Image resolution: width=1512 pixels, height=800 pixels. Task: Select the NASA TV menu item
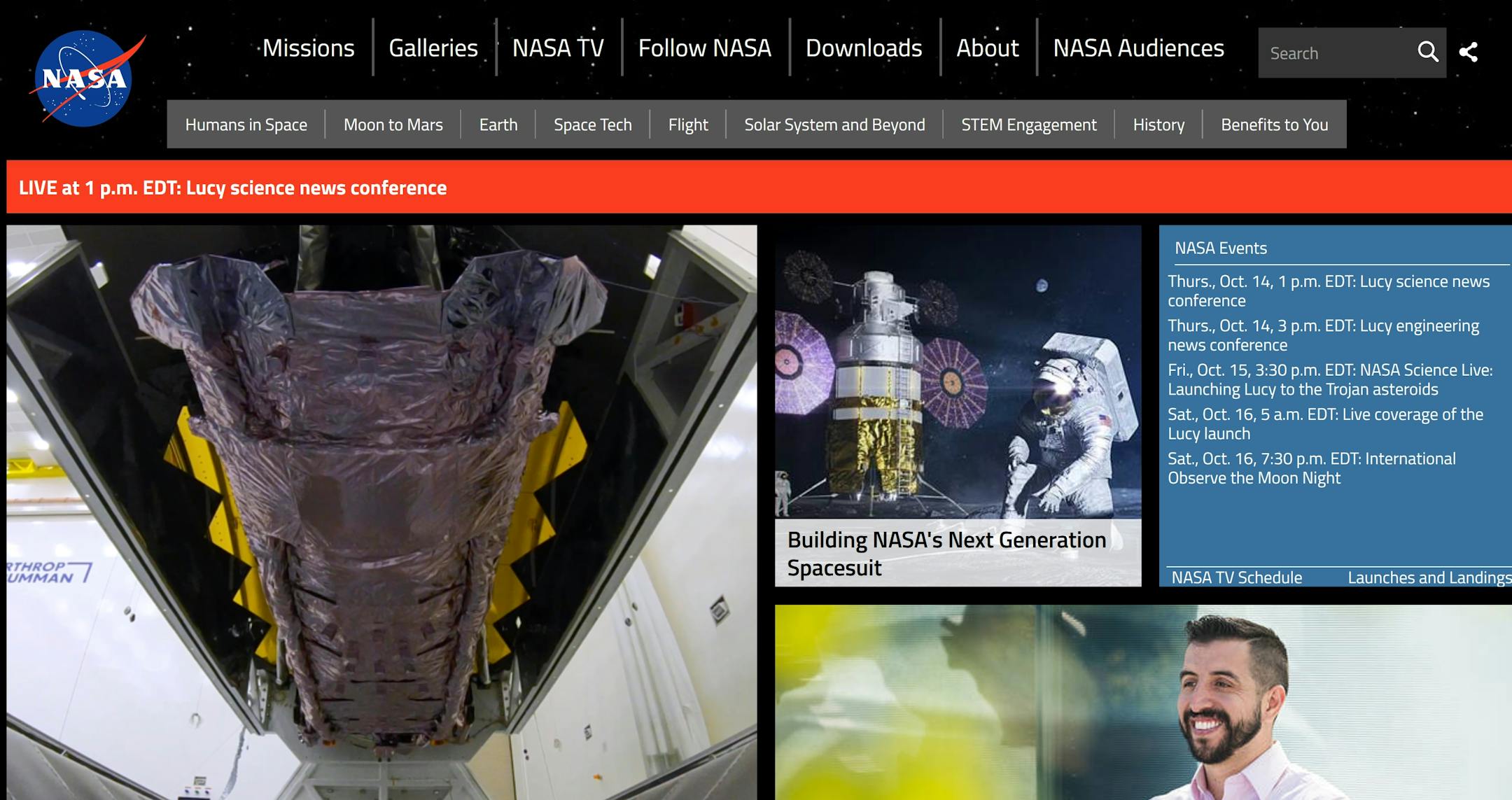pyautogui.click(x=558, y=48)
